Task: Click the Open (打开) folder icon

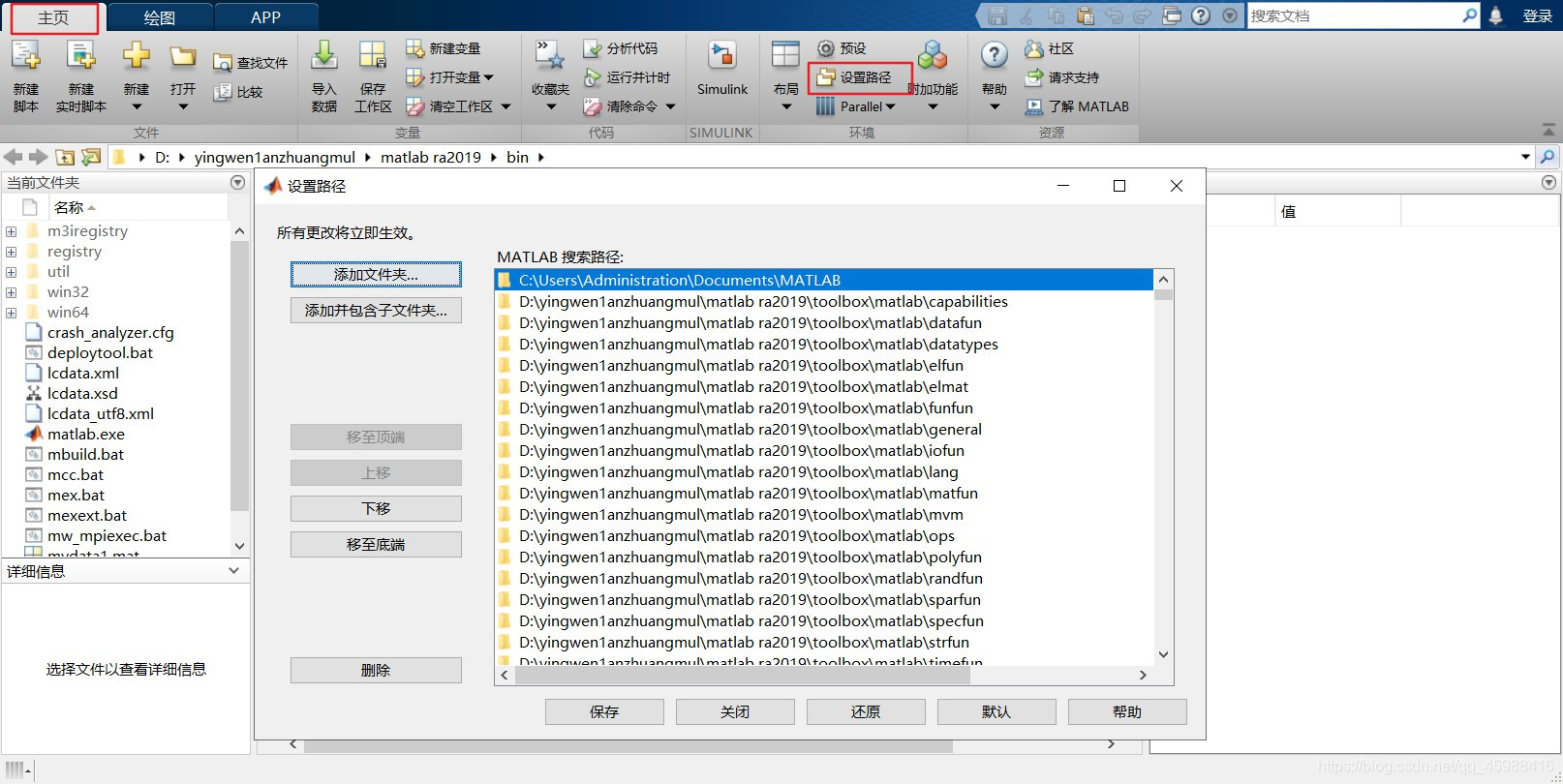Action: 183,57
